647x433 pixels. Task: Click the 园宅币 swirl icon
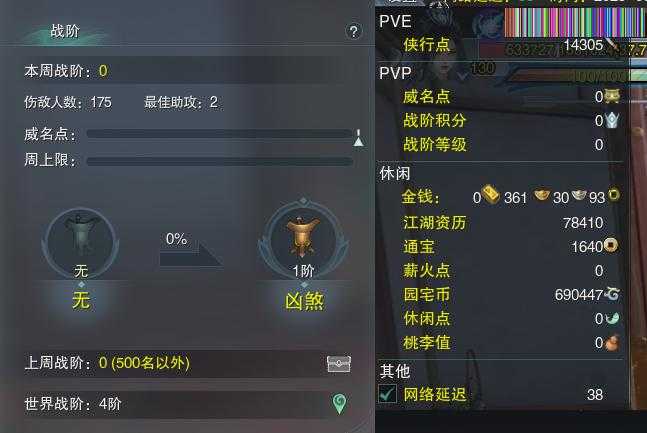click(612, 294)
